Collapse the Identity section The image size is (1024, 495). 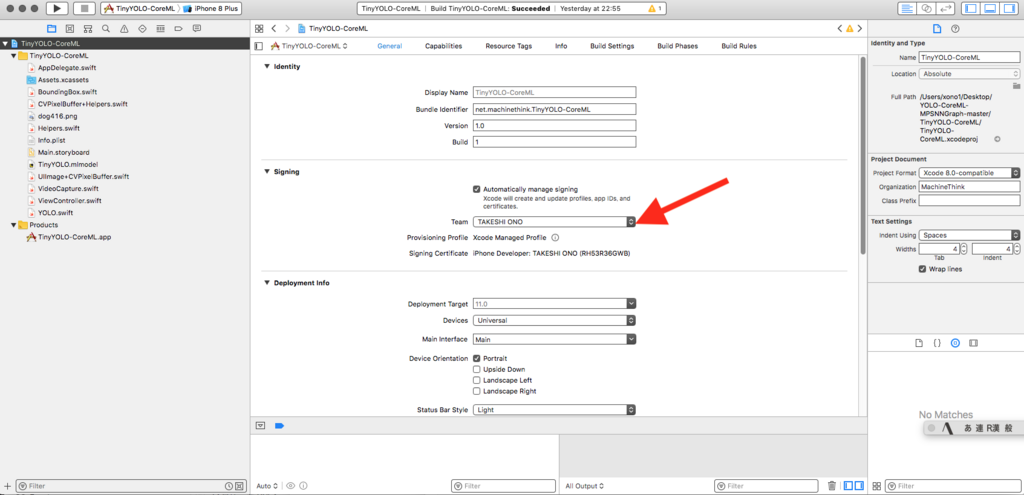266,67
